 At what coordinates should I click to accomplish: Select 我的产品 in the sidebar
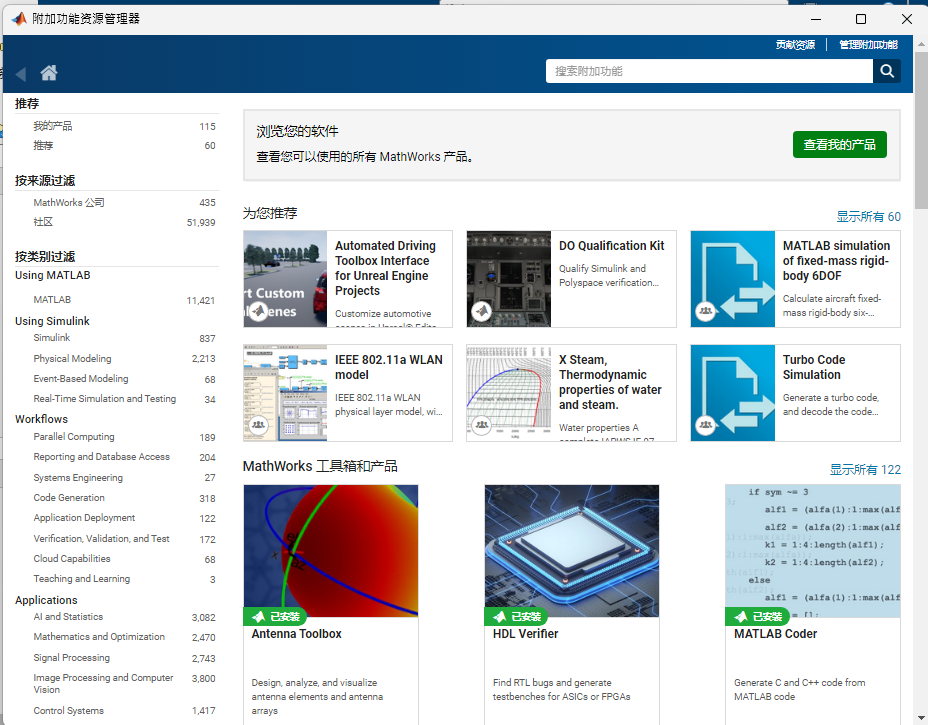53,126
